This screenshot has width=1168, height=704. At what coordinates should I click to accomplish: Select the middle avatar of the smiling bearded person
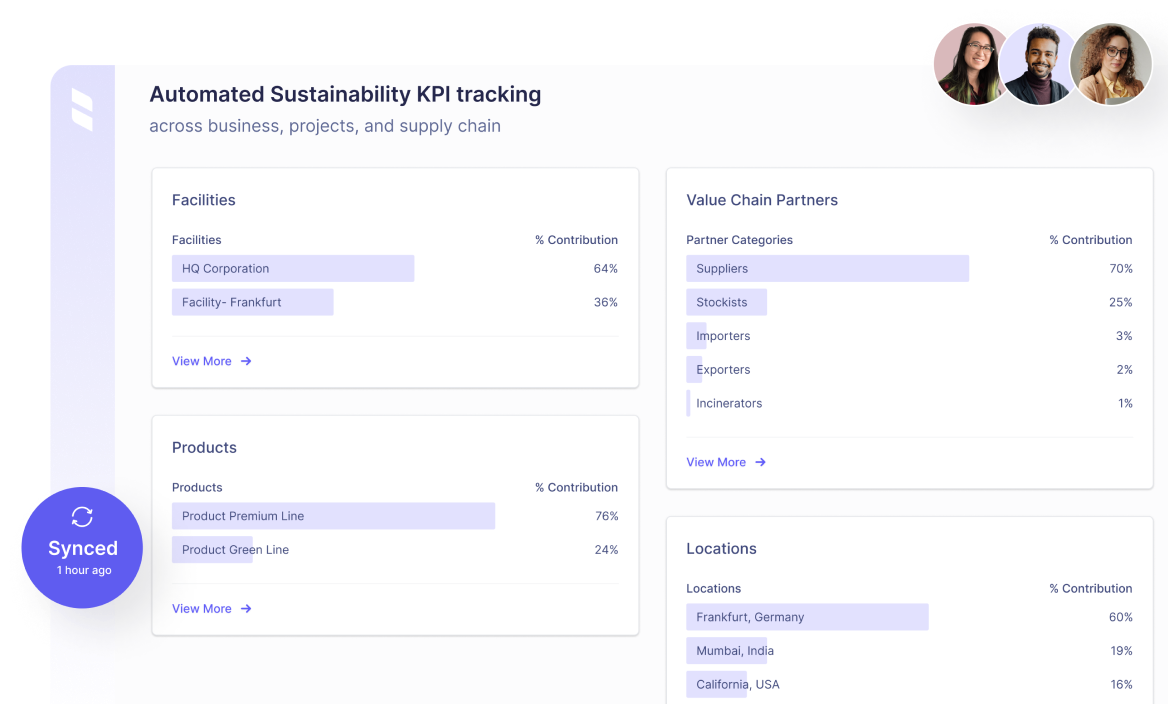click(x=1036, y=64)
